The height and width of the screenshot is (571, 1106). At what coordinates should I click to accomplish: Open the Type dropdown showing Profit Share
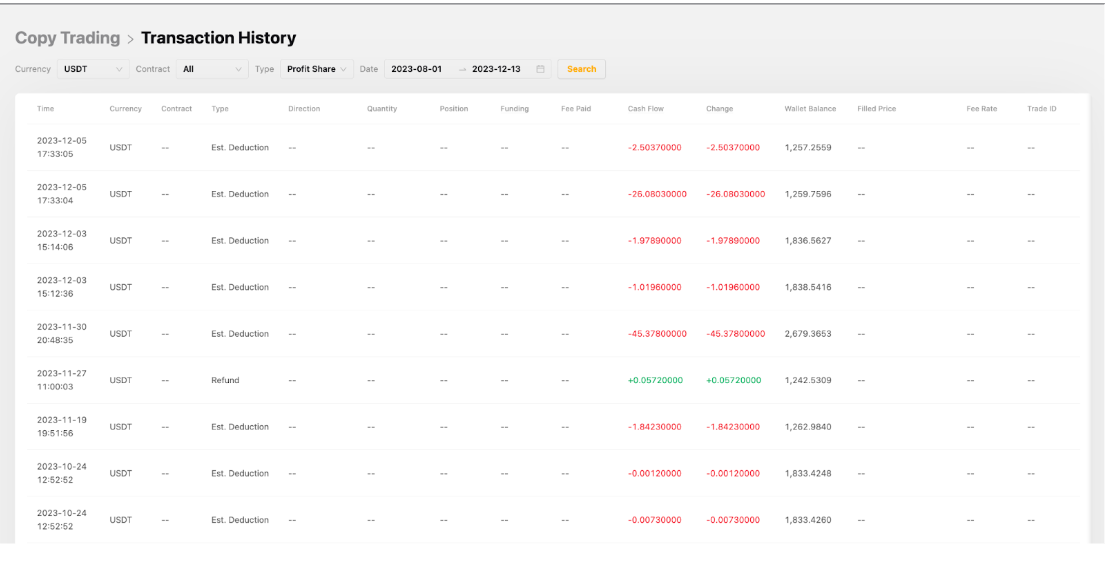coord(315,69)
